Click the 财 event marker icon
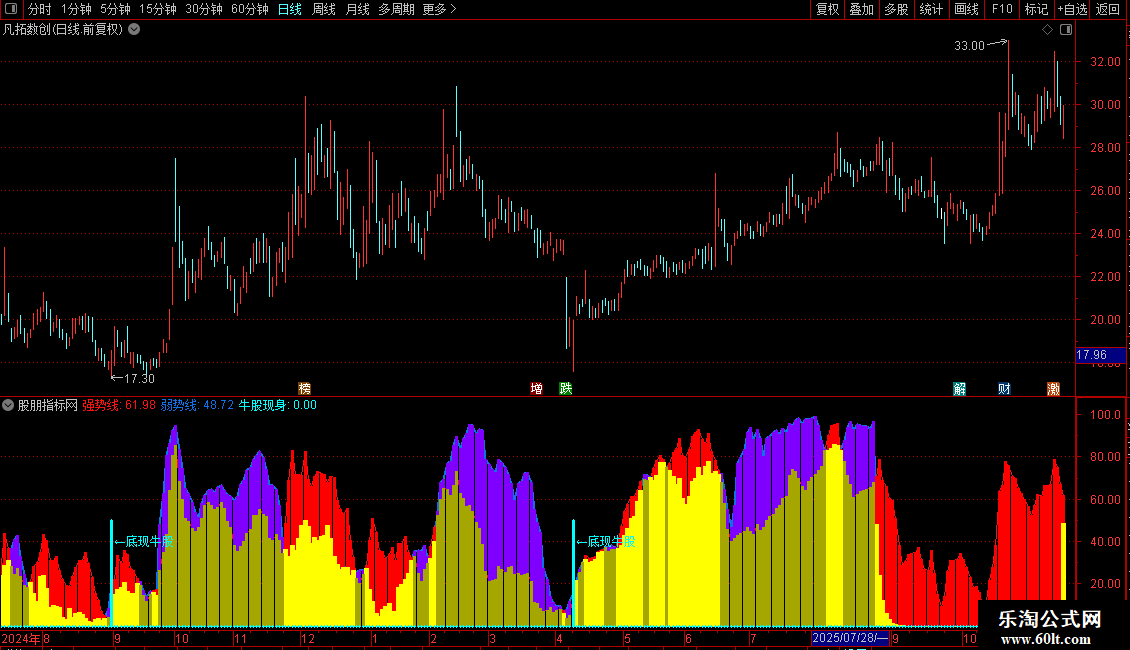Viewport: 1130px width, 650px height. tap(1004, 389)
